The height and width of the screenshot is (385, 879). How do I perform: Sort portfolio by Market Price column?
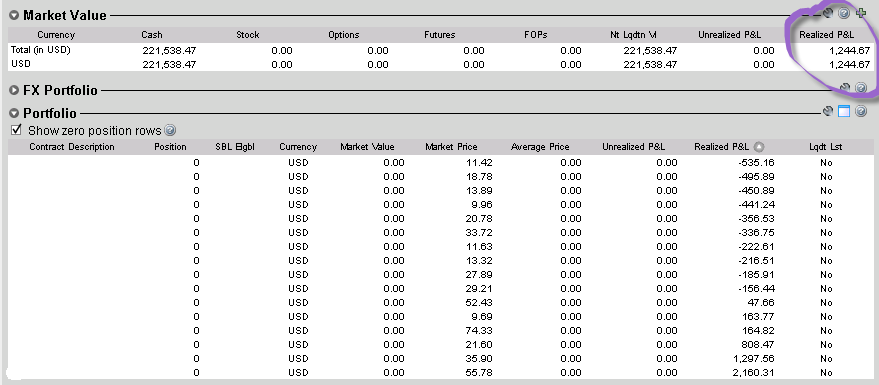[x=451, y=147]
